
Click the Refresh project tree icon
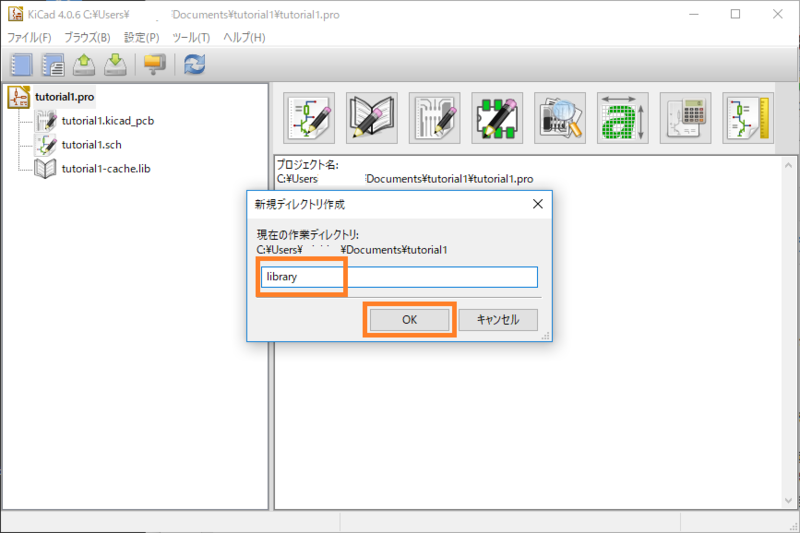point(194,65)
